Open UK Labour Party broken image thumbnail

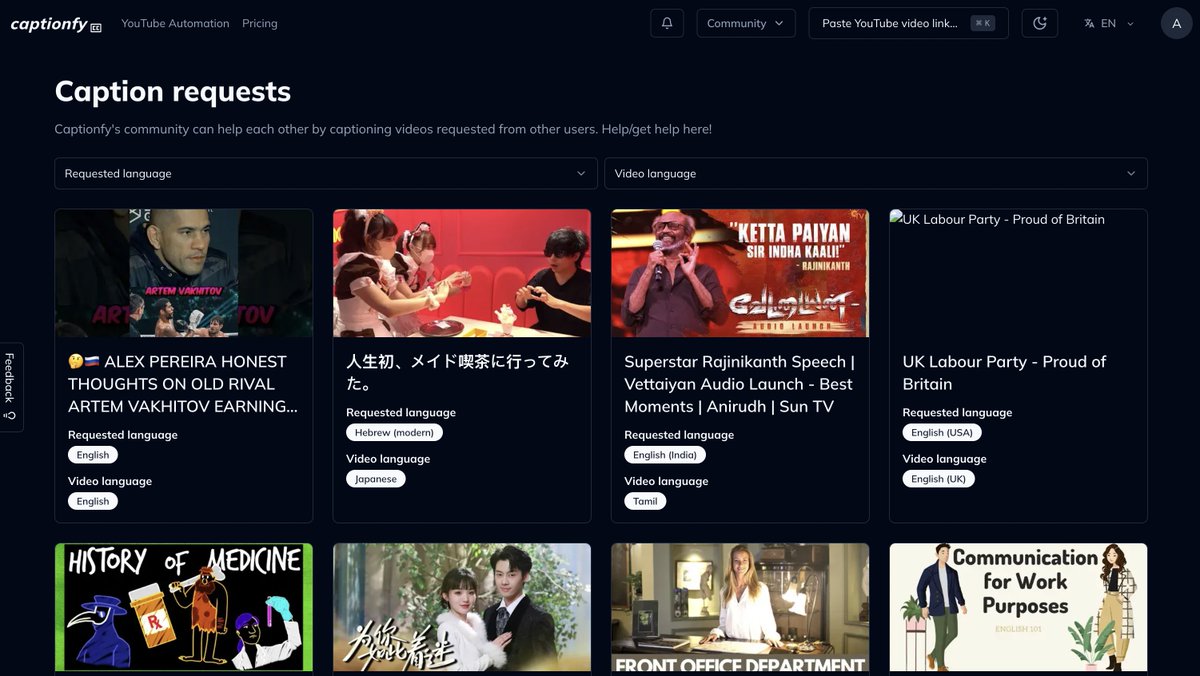pos(1018,273)
